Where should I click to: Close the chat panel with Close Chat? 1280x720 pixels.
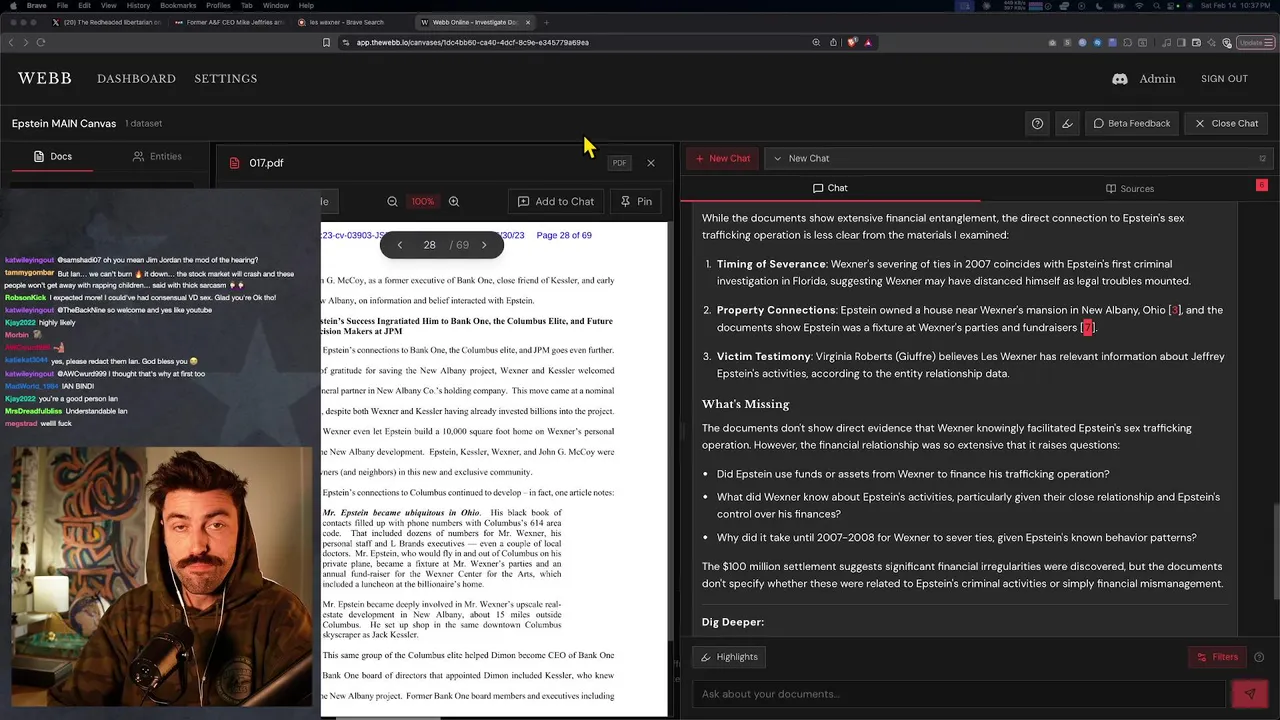(x=1227, y=123)
